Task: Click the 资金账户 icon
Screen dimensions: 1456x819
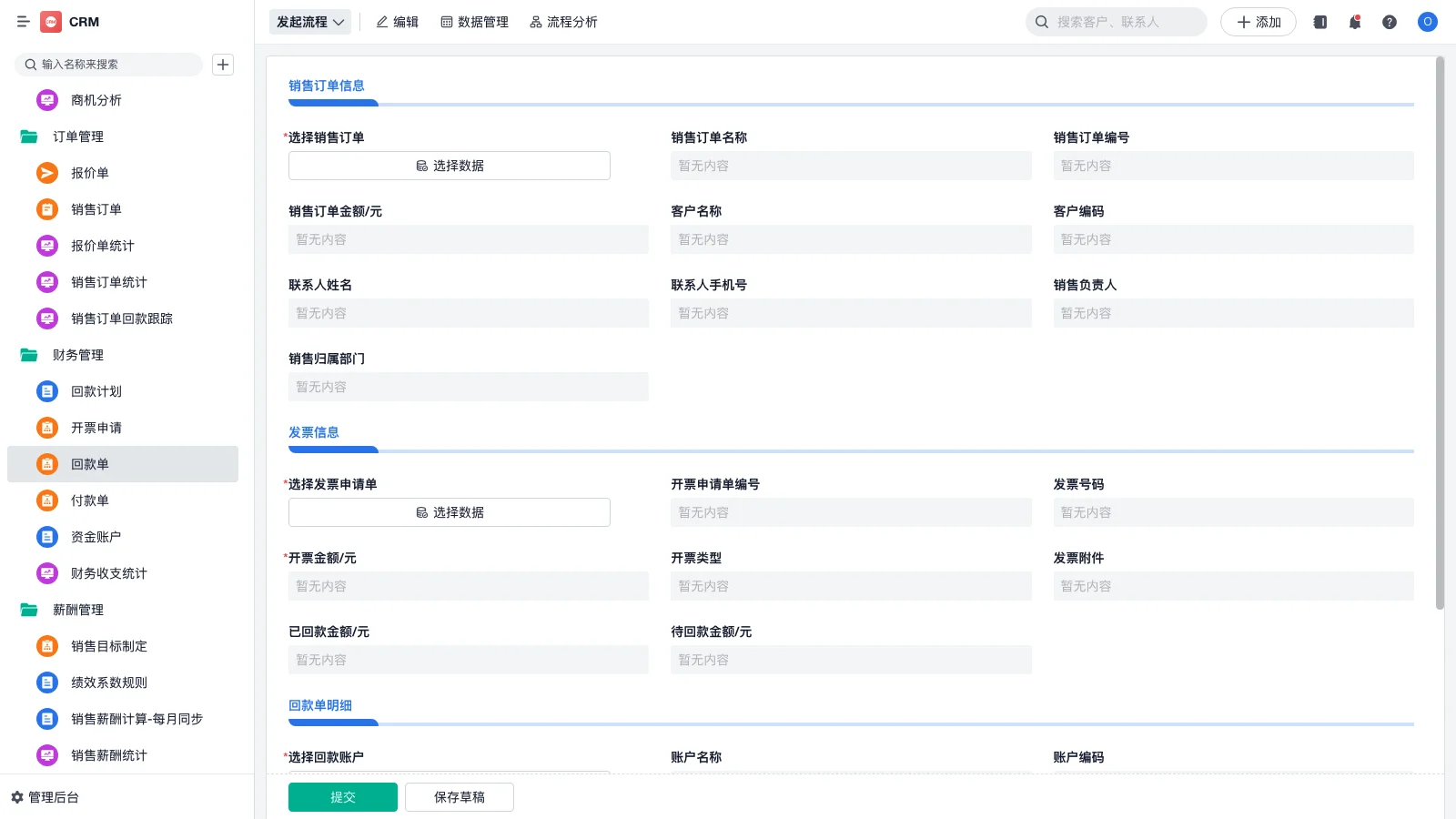Action: [46, 537]
